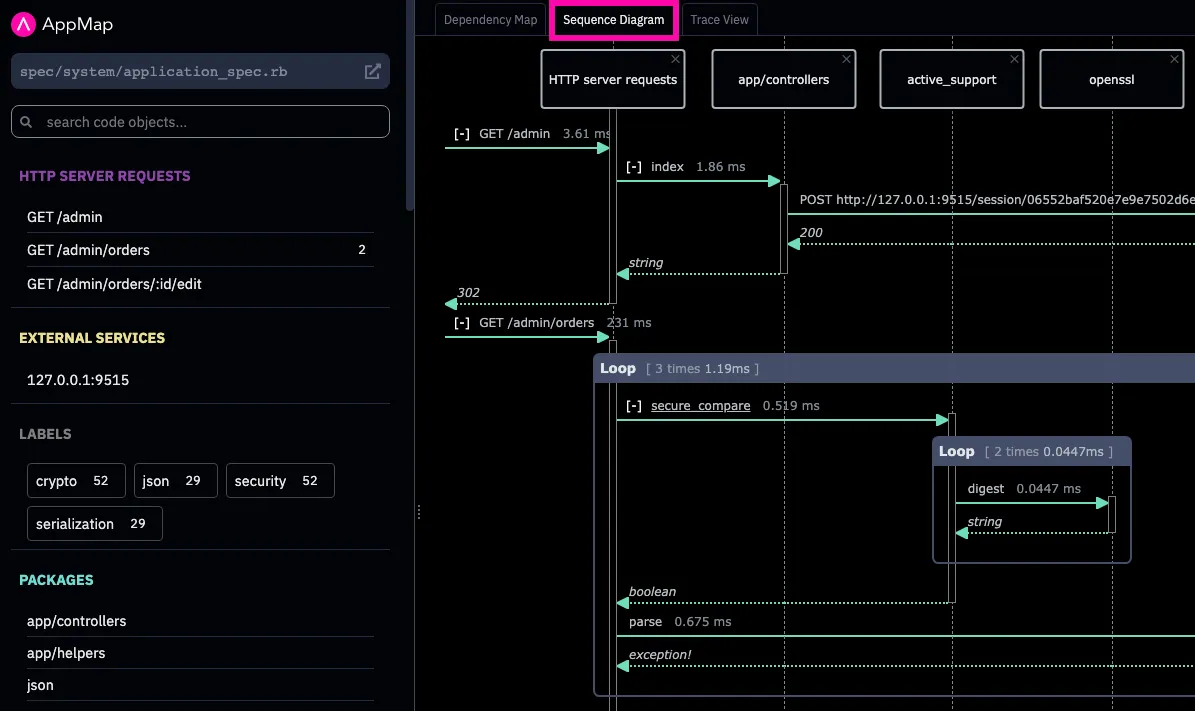This screenshot has height=711, width=1195.
Task: Click the panel divider drag handle
Action: 418,512
